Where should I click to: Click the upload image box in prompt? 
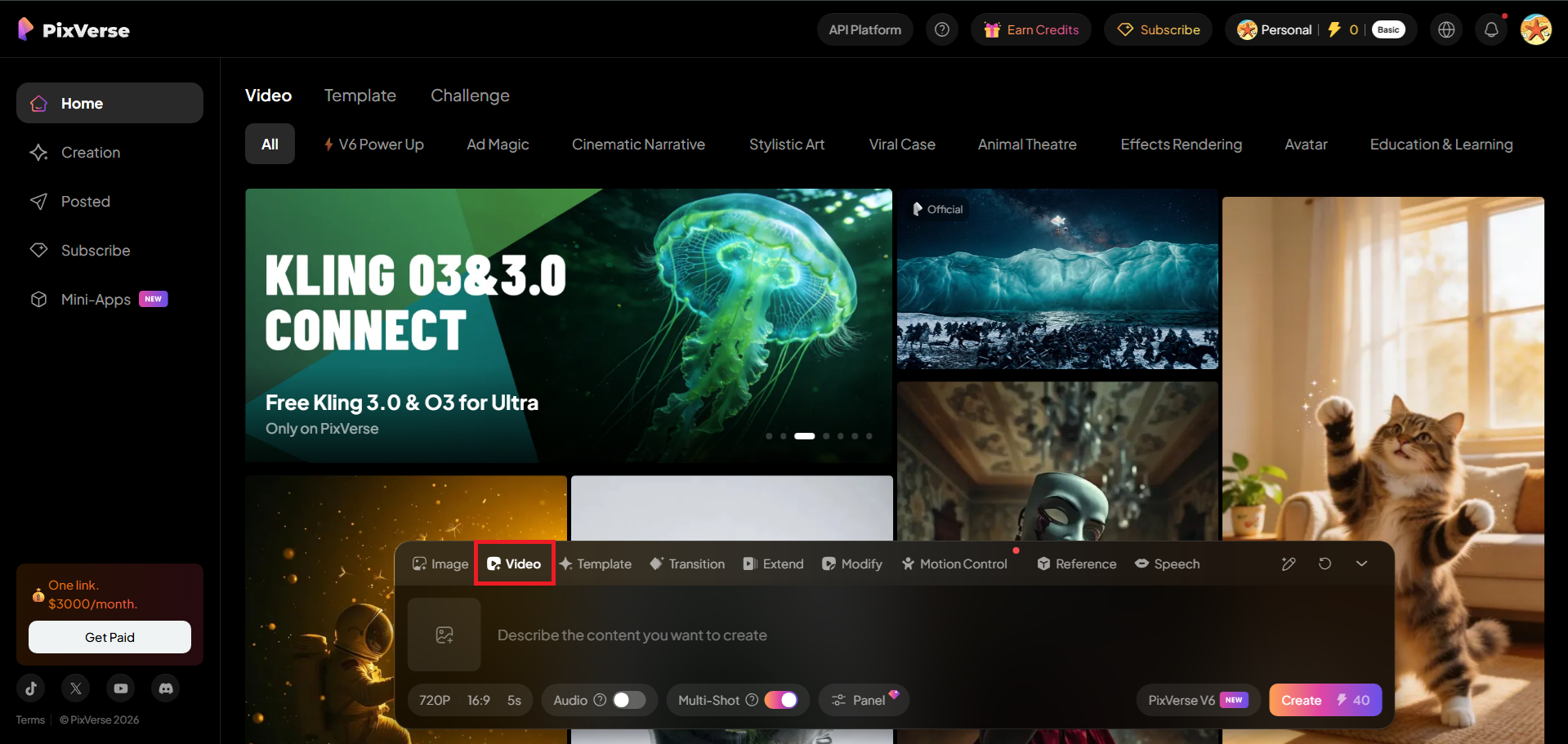click(x=444, y=635)
